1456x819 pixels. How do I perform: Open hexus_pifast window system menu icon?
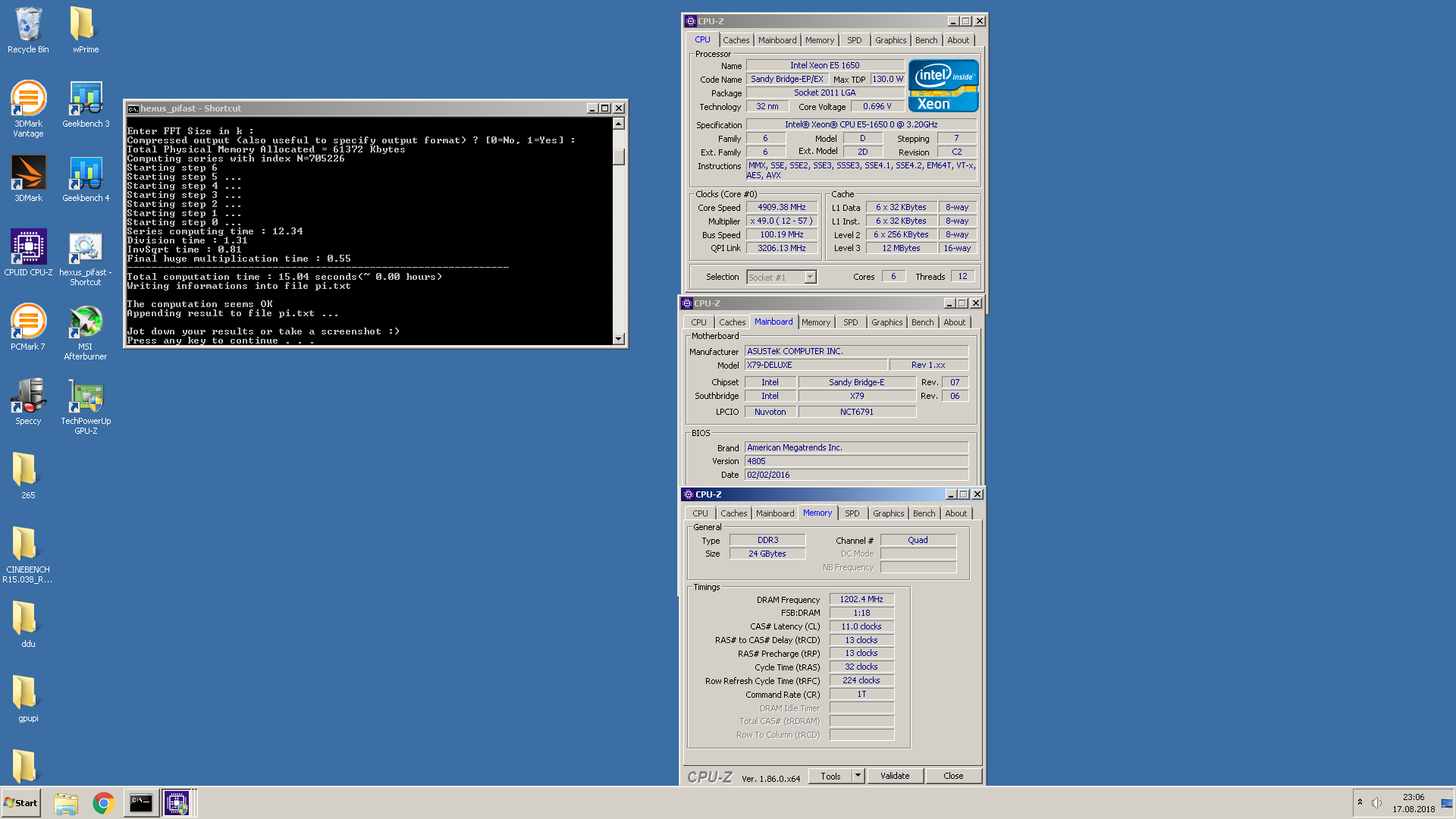pos(133,108)
